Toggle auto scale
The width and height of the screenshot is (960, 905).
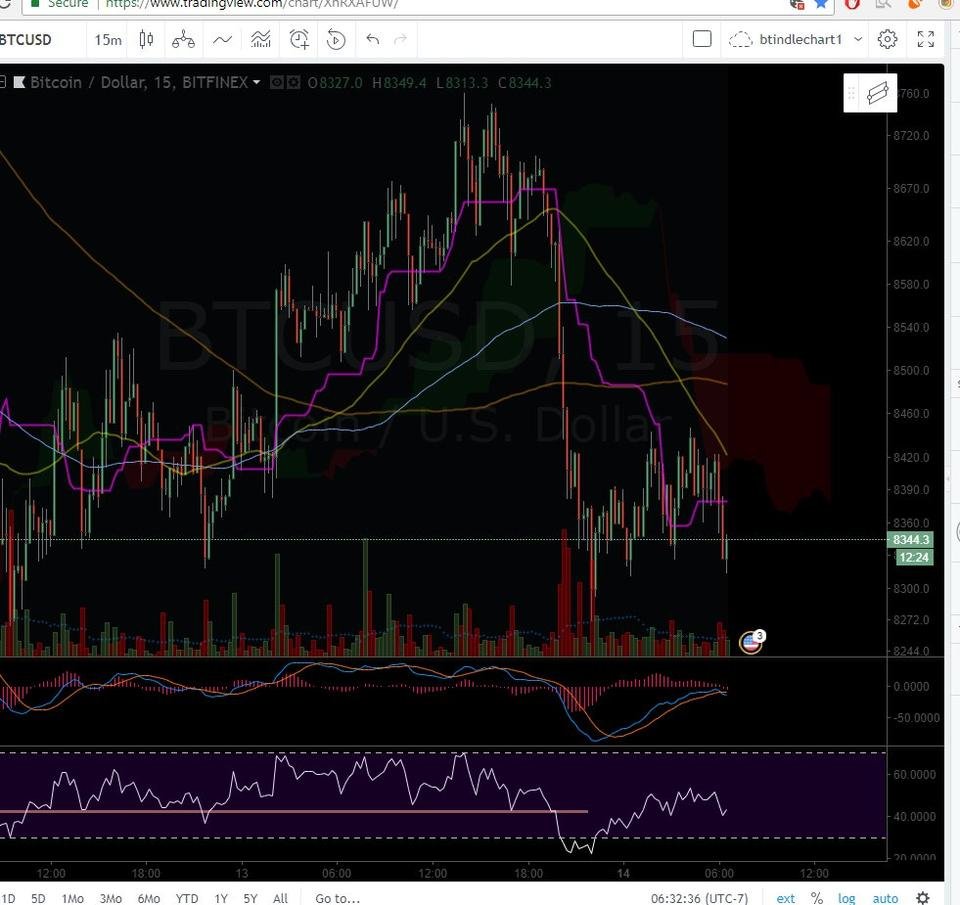coord(885,898)
